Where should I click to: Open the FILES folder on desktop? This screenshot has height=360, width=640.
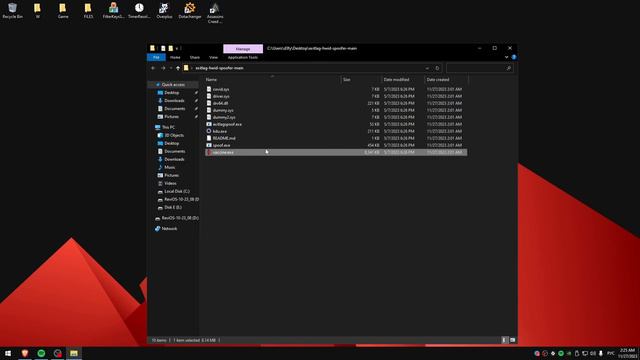pyautogui.click(x=88, y=11)
